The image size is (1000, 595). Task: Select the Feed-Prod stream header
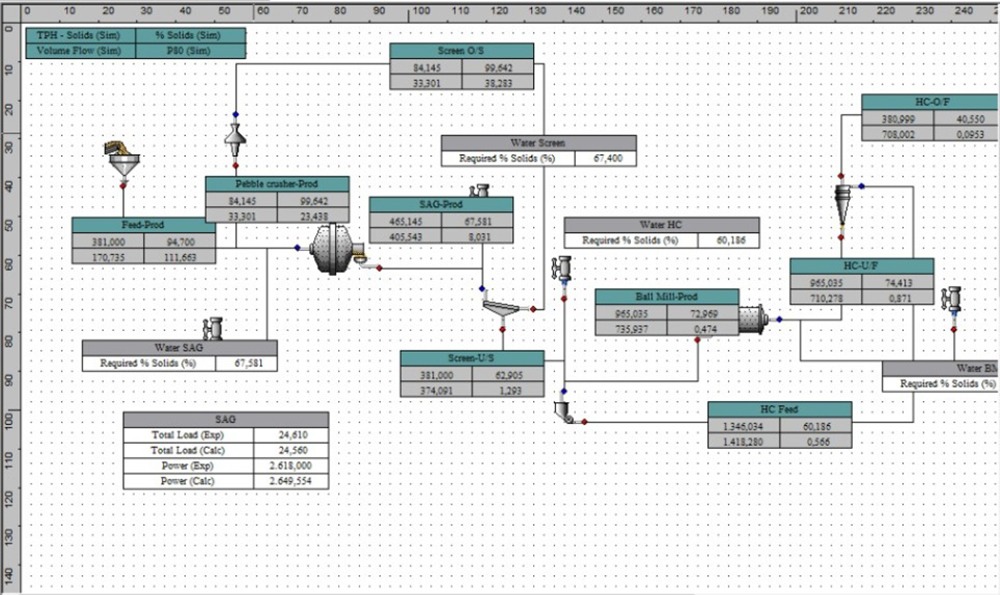coord(143,225)
